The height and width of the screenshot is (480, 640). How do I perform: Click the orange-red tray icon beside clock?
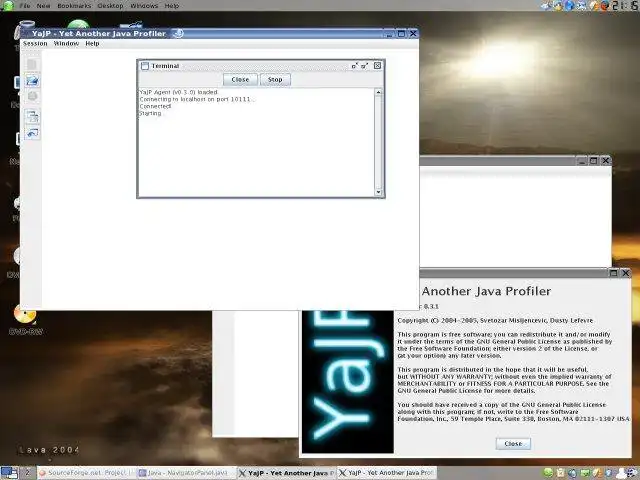[605, 5]
